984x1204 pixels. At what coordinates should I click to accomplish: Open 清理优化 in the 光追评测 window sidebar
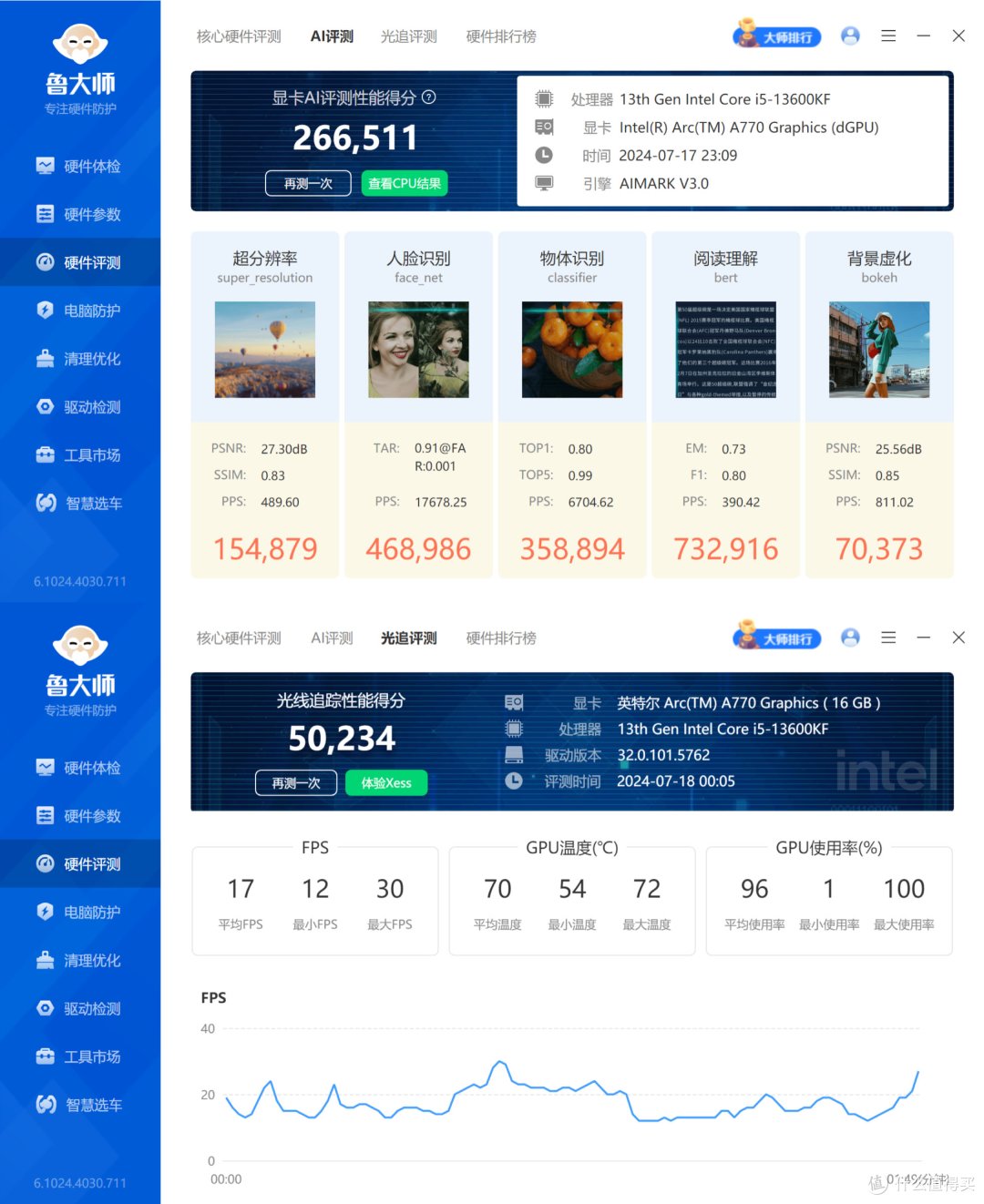click(80, 960)
